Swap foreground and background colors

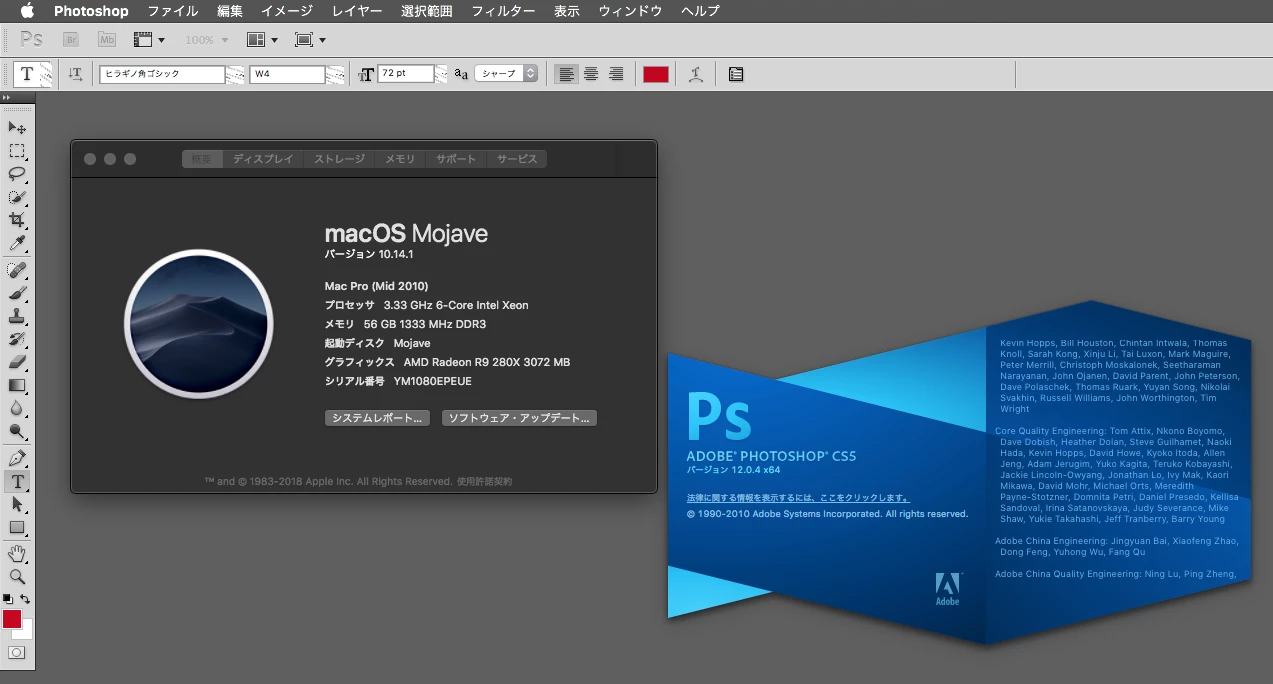coord(26,599)
